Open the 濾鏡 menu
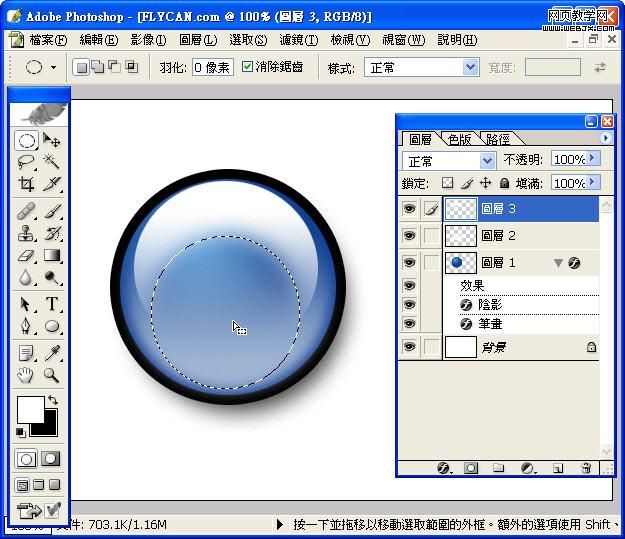 (x=298, y=40)
